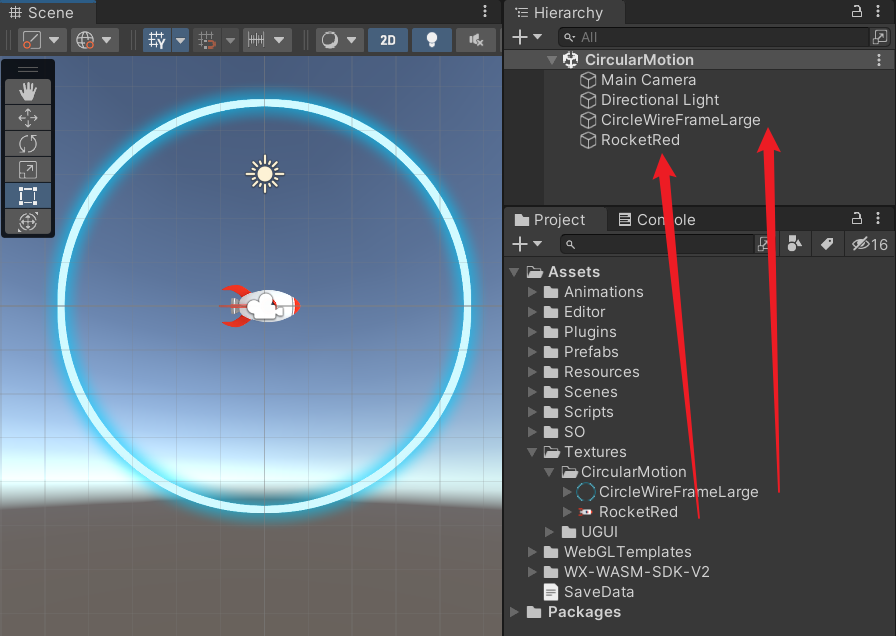The image size is (896, 636).
Task: Expand the Prefabs folder
Action: point(532,351)
